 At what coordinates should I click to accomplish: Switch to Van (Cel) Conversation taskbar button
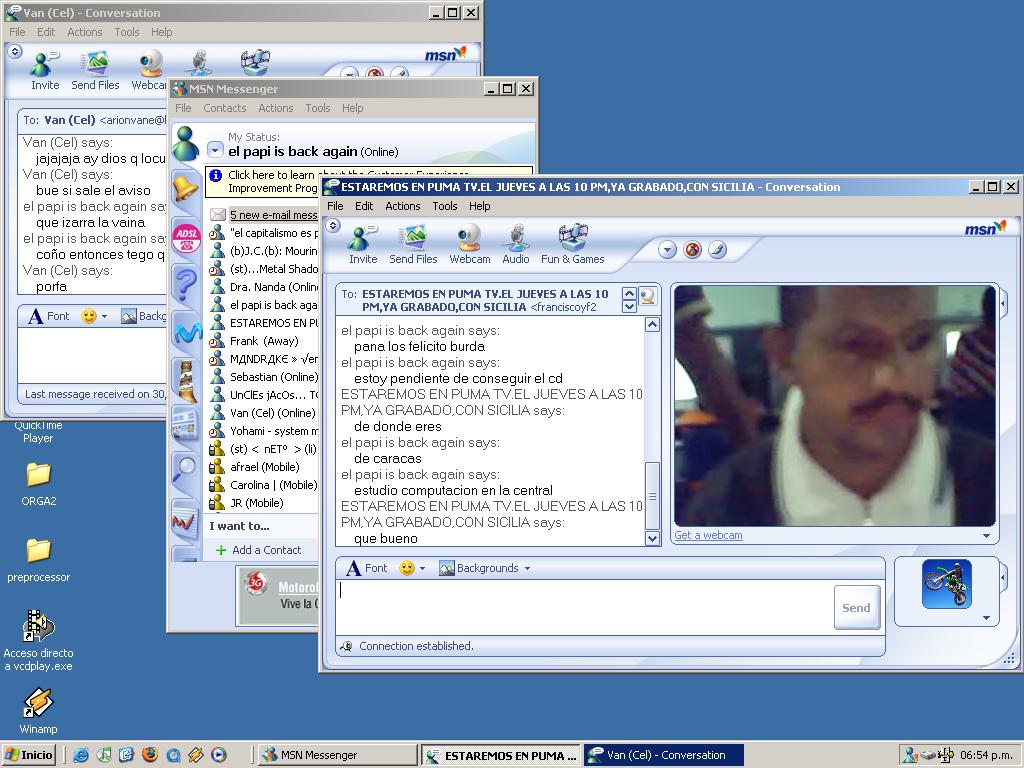[664, 755]
